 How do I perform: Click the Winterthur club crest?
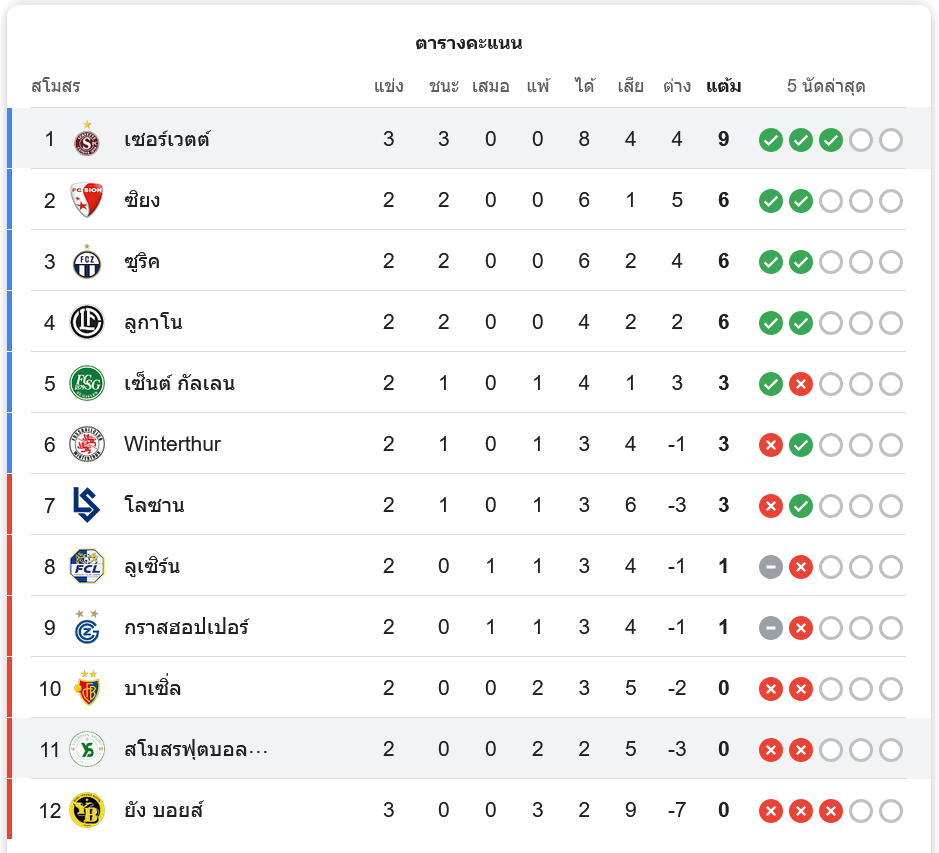click(x=87, y=444)
